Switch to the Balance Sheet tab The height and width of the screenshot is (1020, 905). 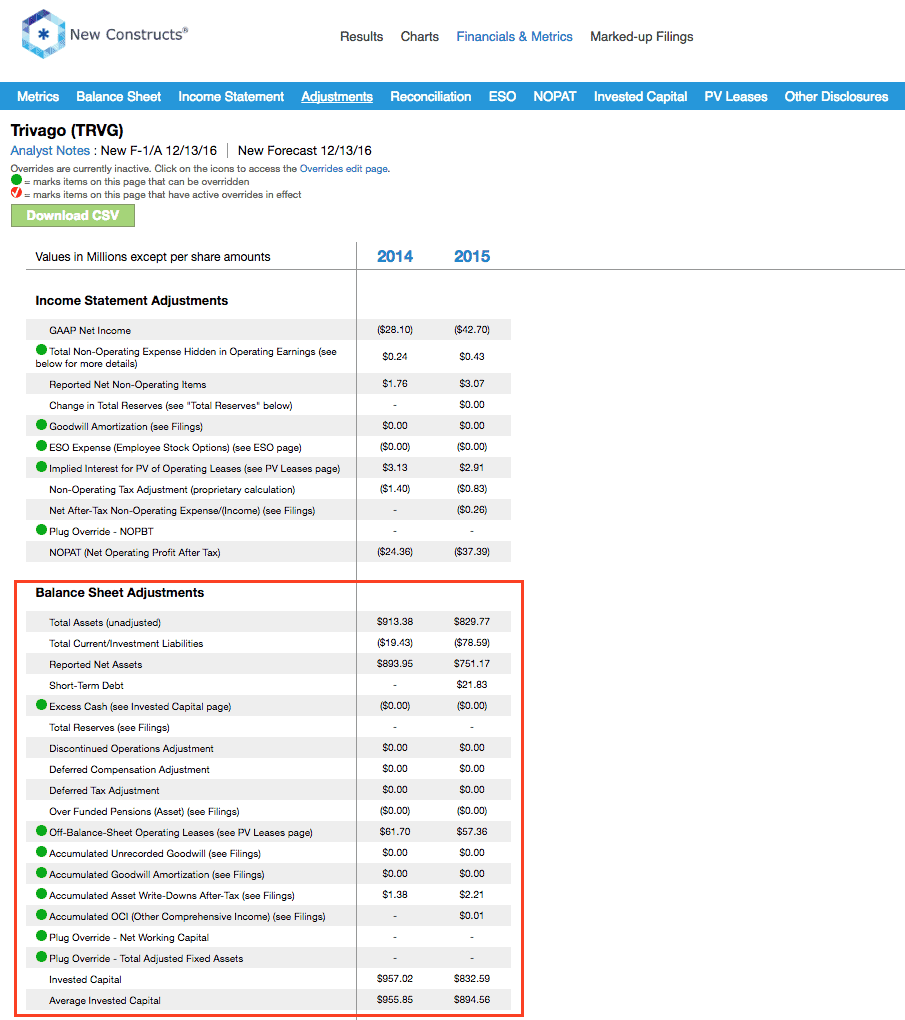point(118,96)
